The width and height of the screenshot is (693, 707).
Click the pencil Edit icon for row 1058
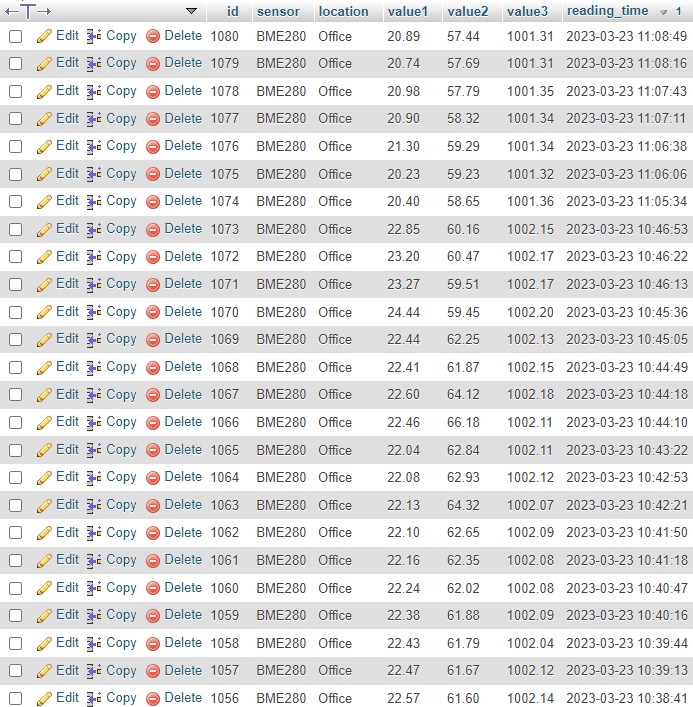click(44, 643)
